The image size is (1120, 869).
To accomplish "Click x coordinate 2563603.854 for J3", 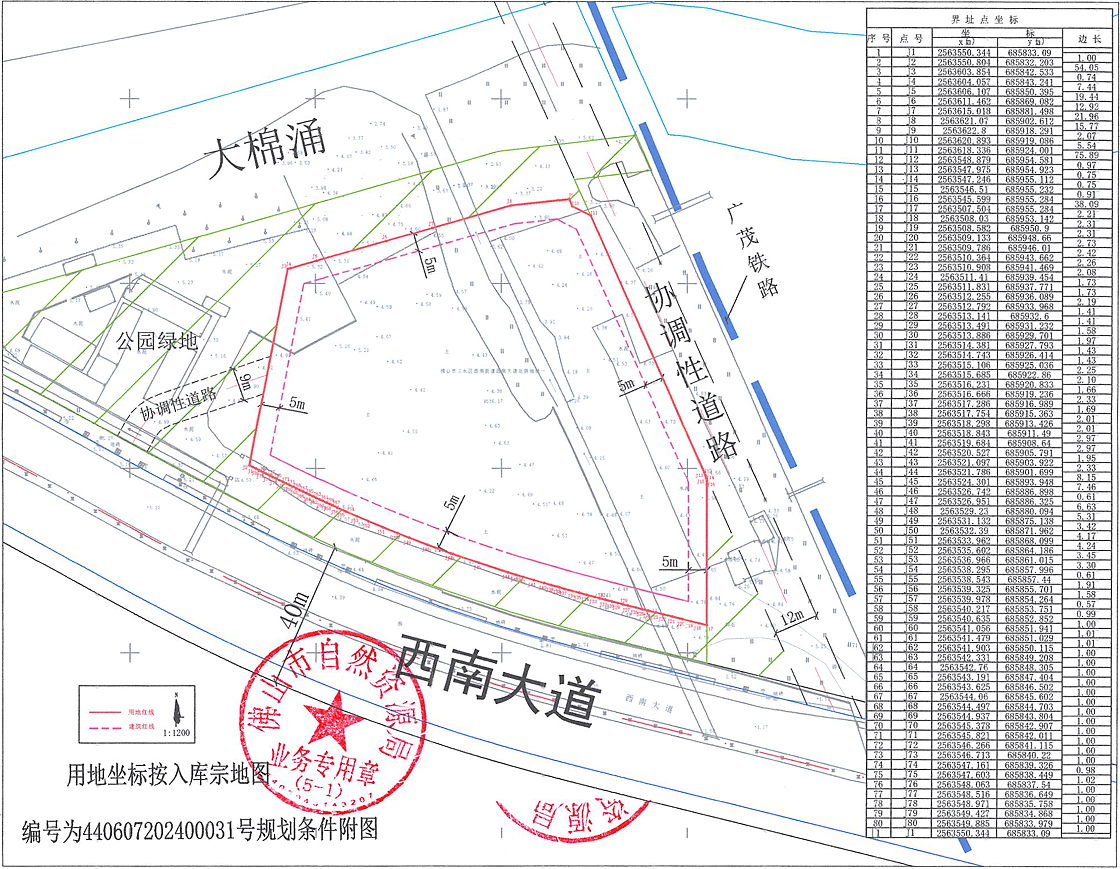I will click(963, 72).
